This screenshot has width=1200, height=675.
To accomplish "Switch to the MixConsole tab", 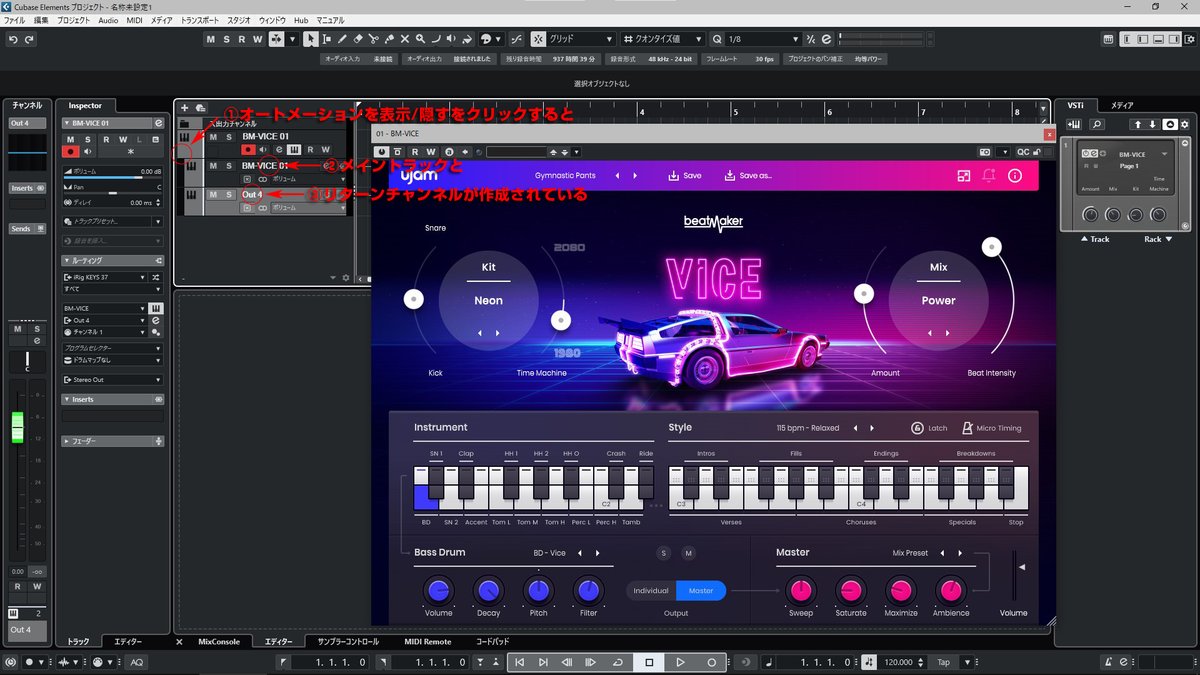I will pyautogui.click(x=218, y=641).
